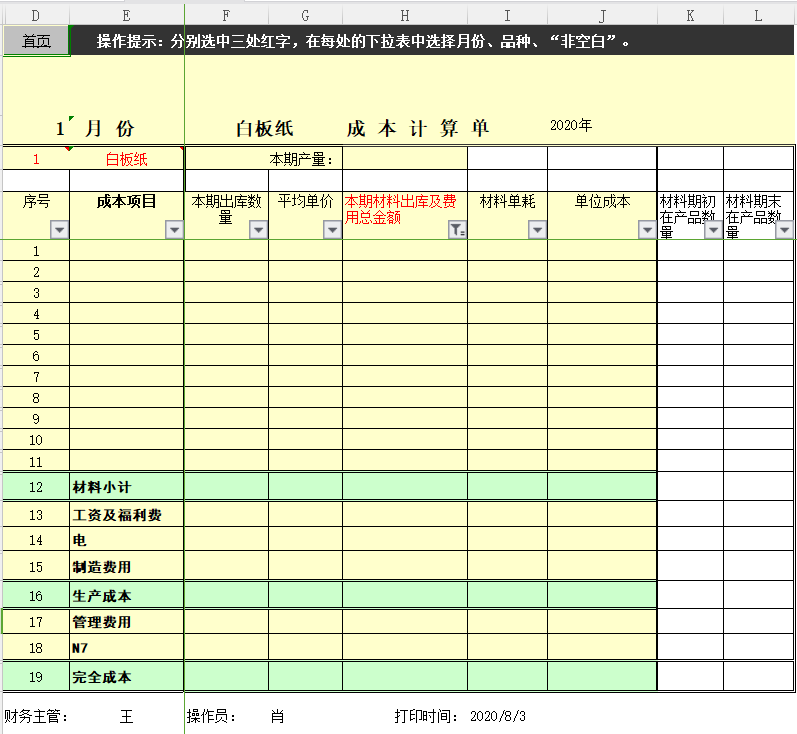Open the 材料单耗 filter dropdown
This screenshot has height=734, width=797.
coord(537,230)
